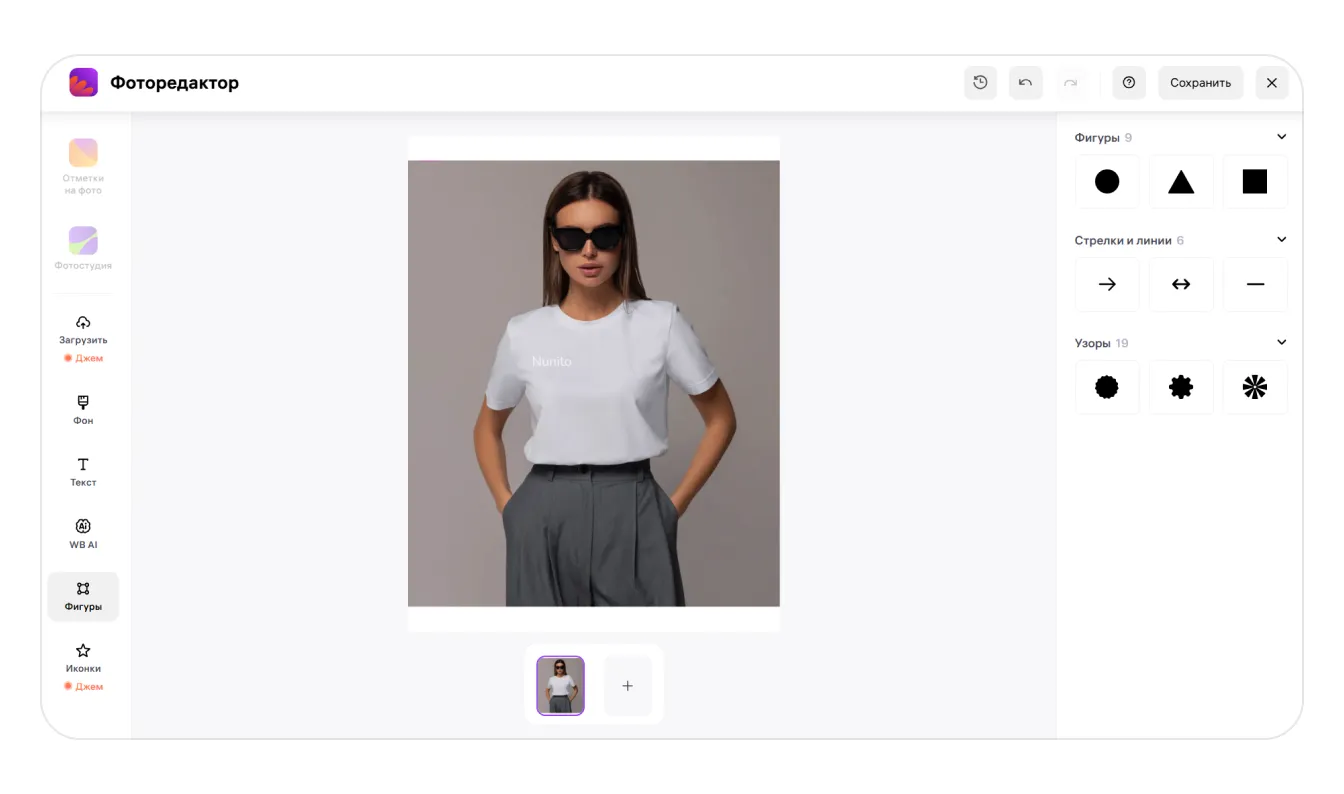Viewport: 1344px width, 794px height.
Task: Open the help question mark icon
Action: click(1129, 83)
